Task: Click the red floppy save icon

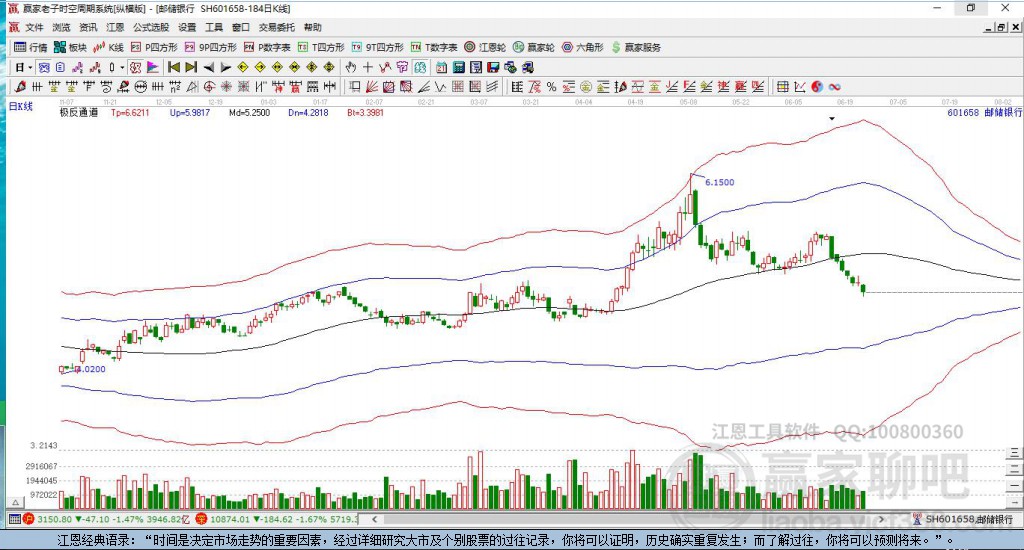Action: (x=493, y=67)
